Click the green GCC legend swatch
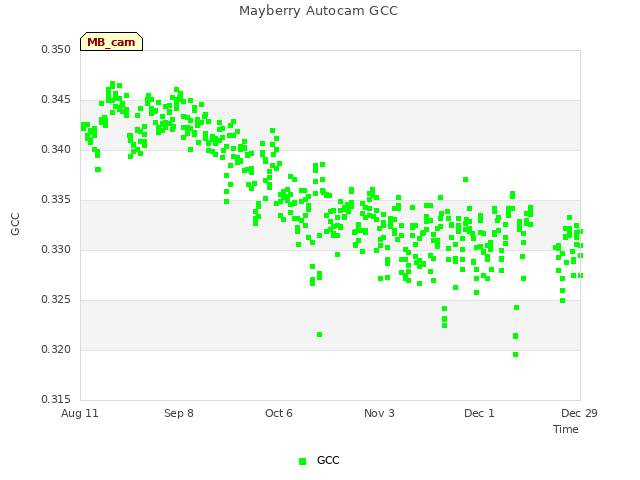This screenshot has width=640, height=480. (x=302, y=461)
